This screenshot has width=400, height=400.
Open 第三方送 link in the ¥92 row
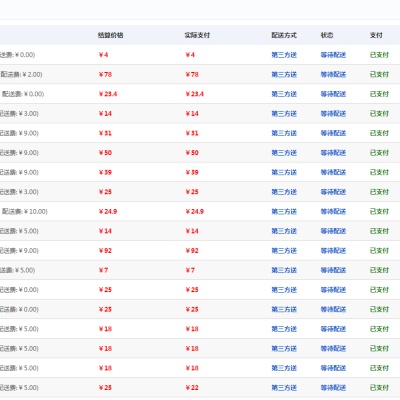284,251
